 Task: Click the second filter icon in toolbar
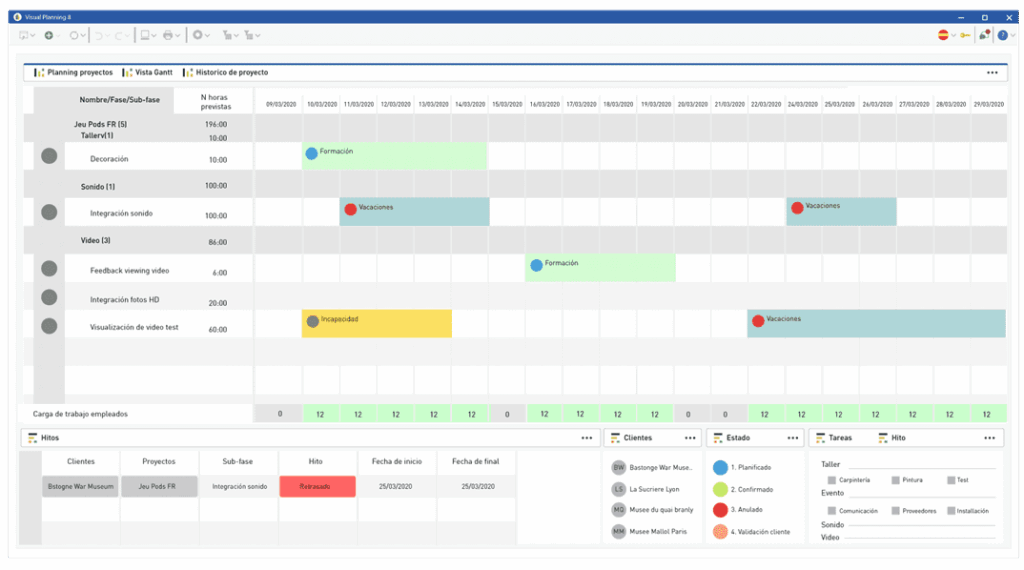(x=248, y=35)
